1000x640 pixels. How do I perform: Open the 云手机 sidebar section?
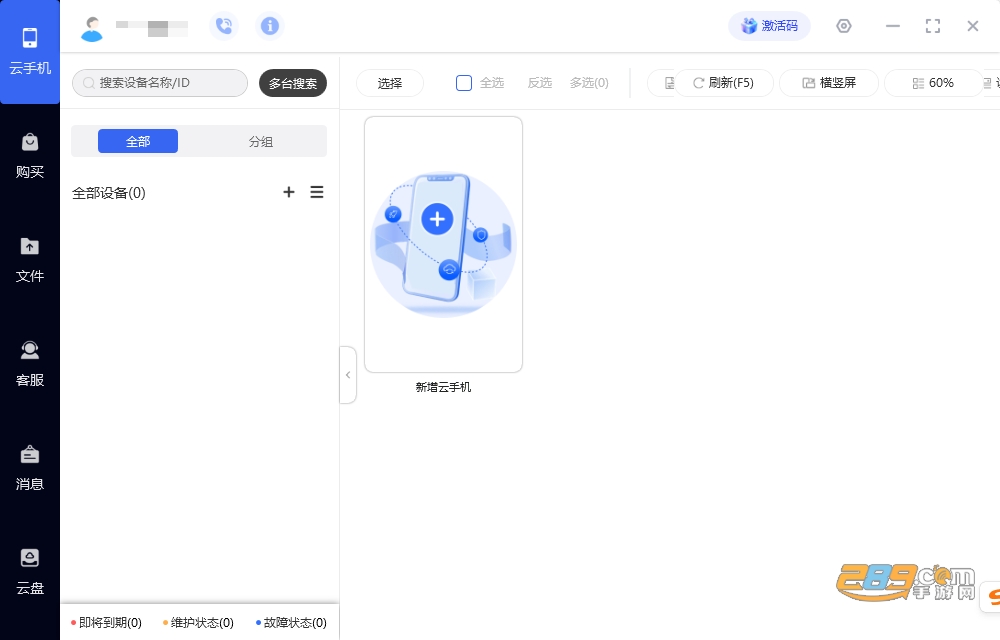pos(30,52)
